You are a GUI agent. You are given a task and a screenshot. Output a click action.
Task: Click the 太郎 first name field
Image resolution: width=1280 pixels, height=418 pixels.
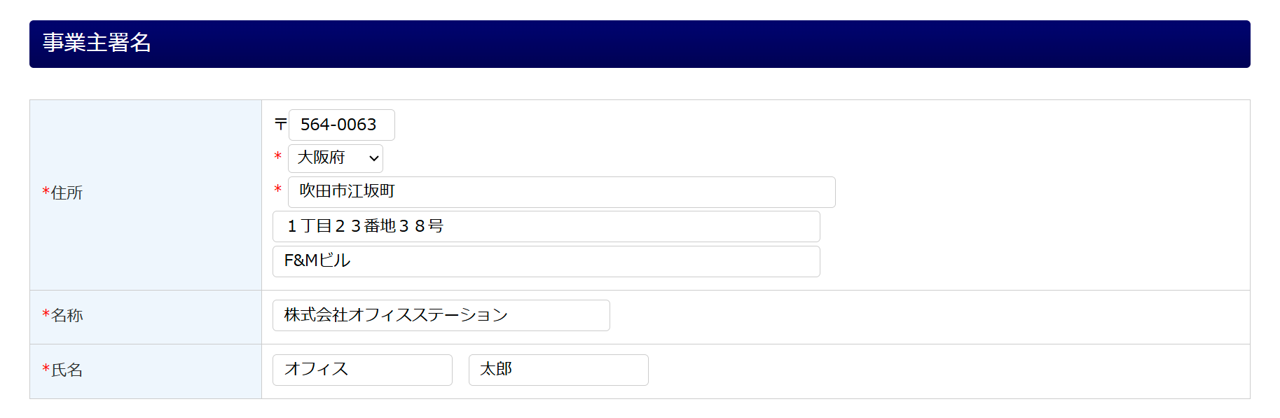[x=558, y=370]
